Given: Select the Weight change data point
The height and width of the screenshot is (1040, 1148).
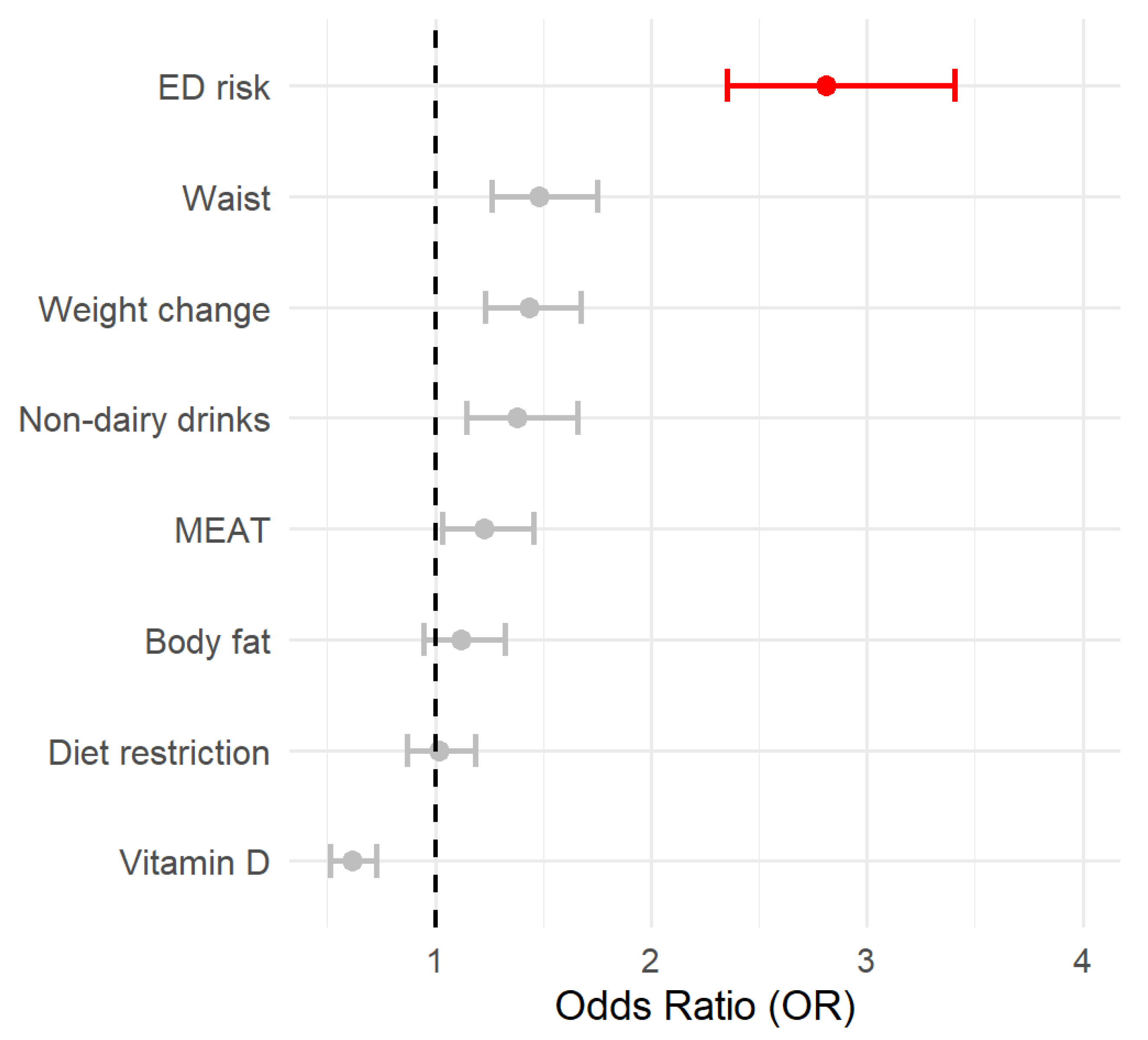Looking at the screenshot, I should (530, 308).
